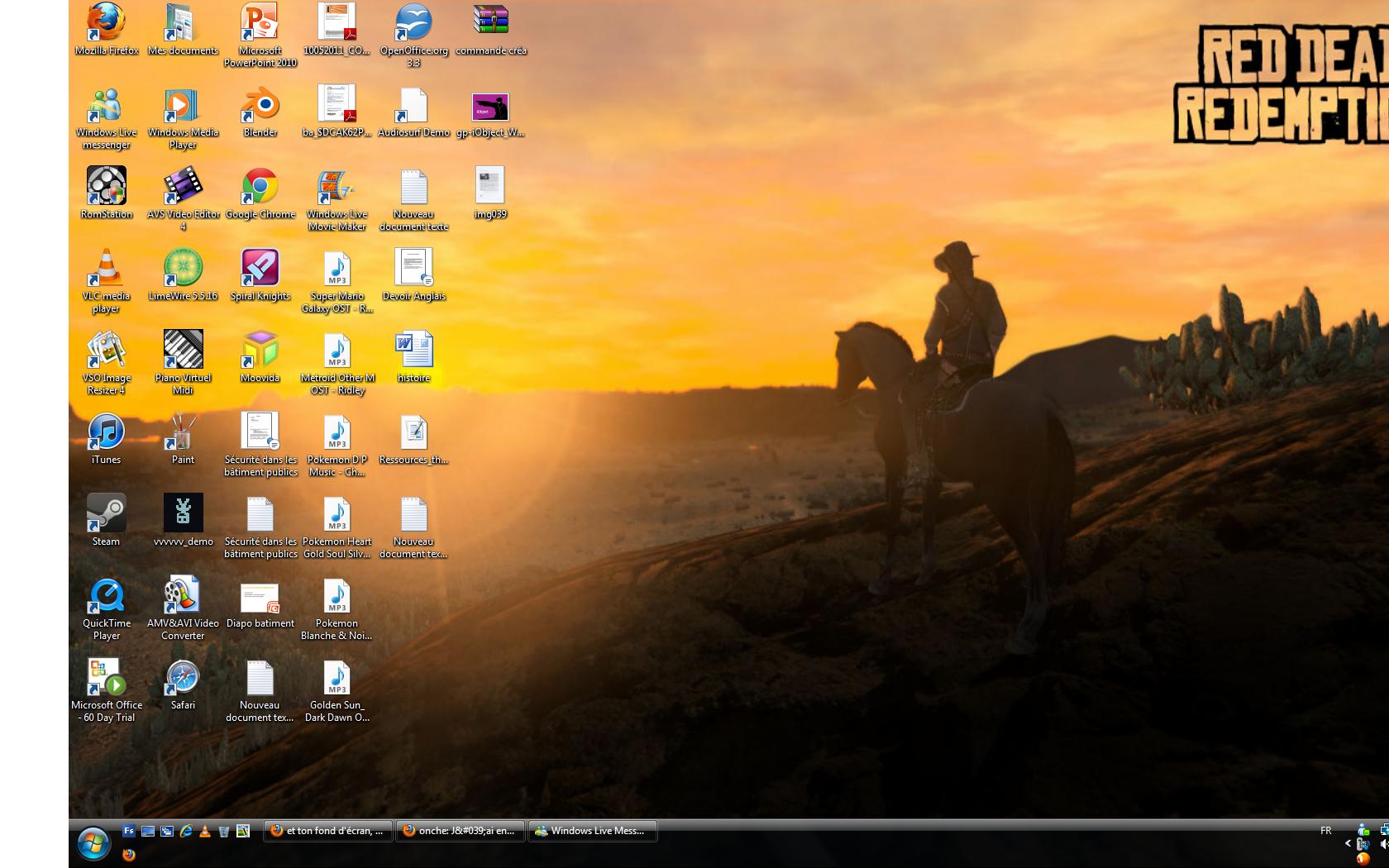The height and width of the screenshot is (868, 1389).
Task: Expand hidden system tray icons chevron
Action: (1348, 844)
